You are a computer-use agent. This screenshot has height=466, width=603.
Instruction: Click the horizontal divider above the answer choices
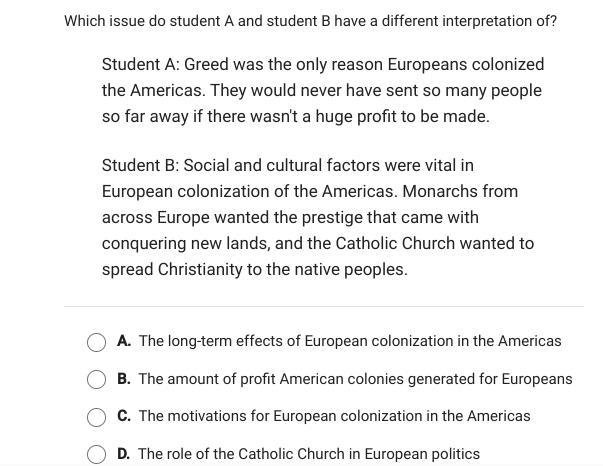[324, 306]
